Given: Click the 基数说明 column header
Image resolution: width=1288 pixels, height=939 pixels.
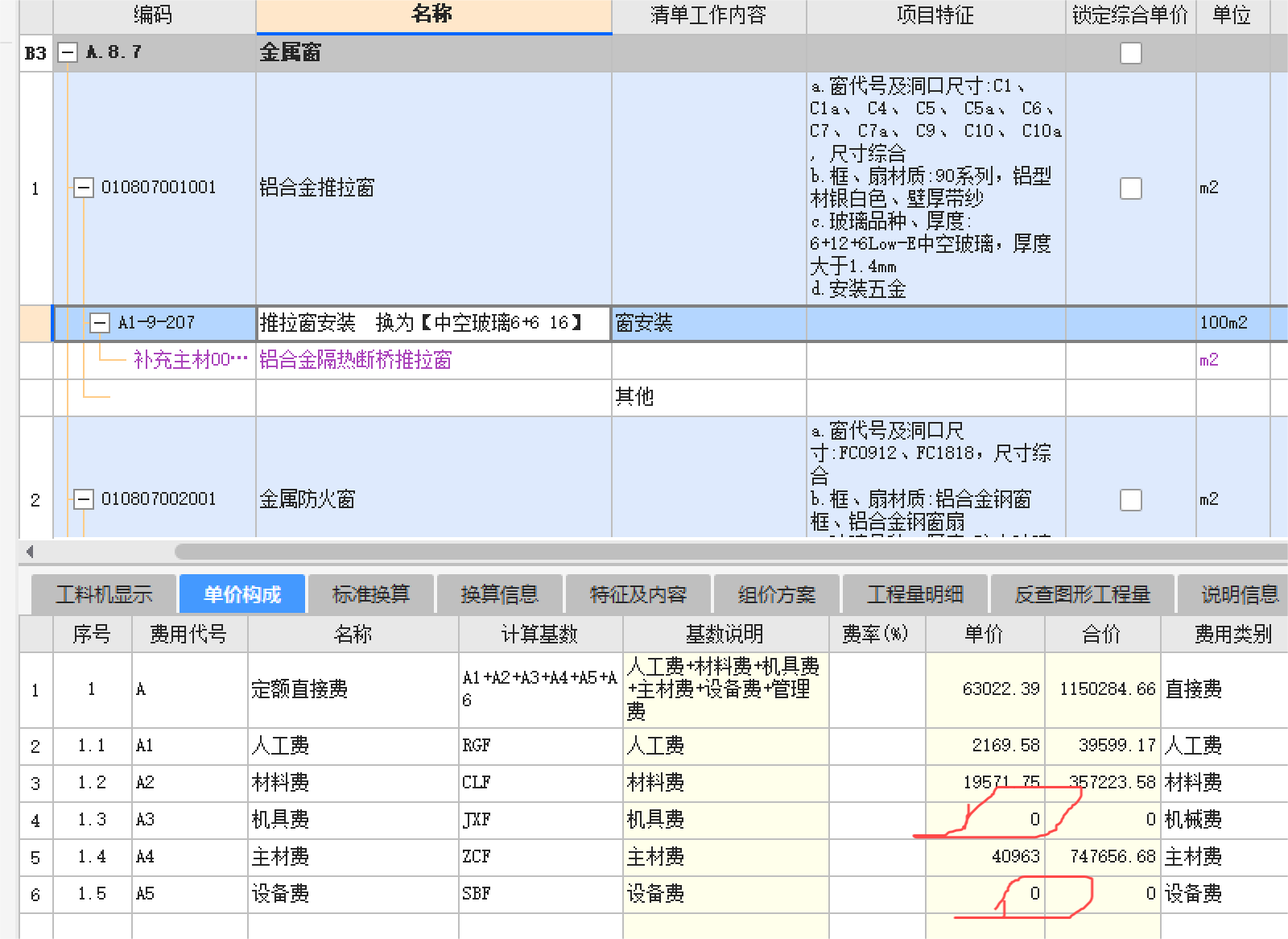Looking at the screenshot, I should pos(725,635).
